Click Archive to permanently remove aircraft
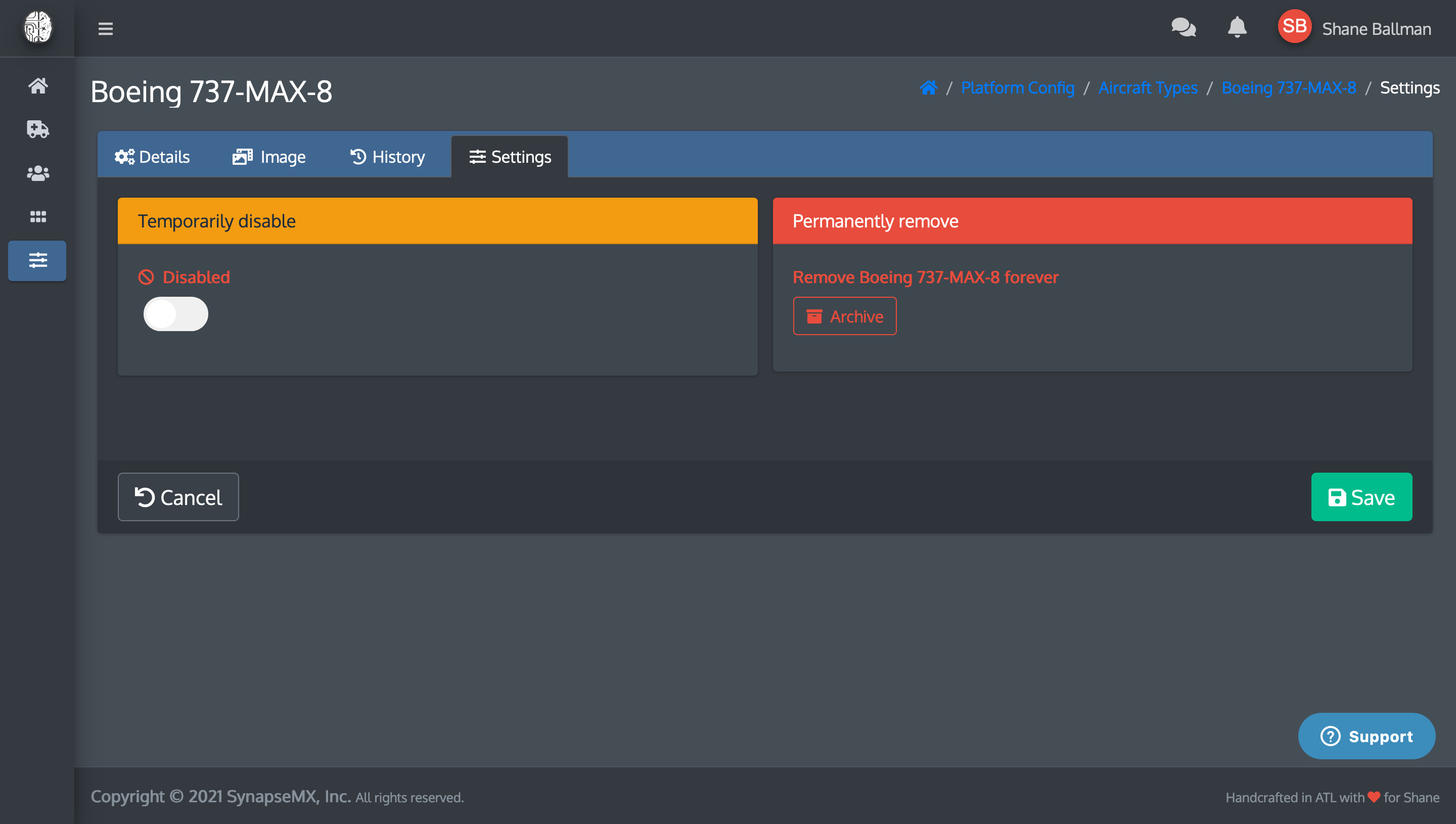Image resolution: width=1456 pixels, height=824 pixels. 845,317
